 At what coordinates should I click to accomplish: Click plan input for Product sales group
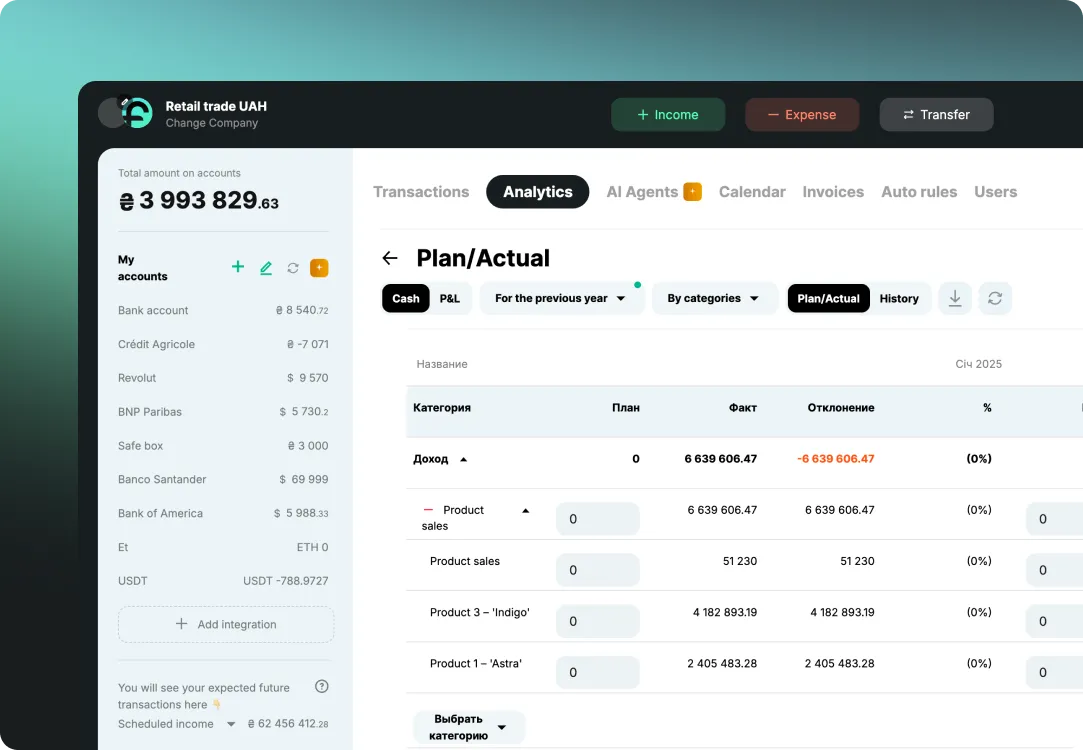pos(597,519)
